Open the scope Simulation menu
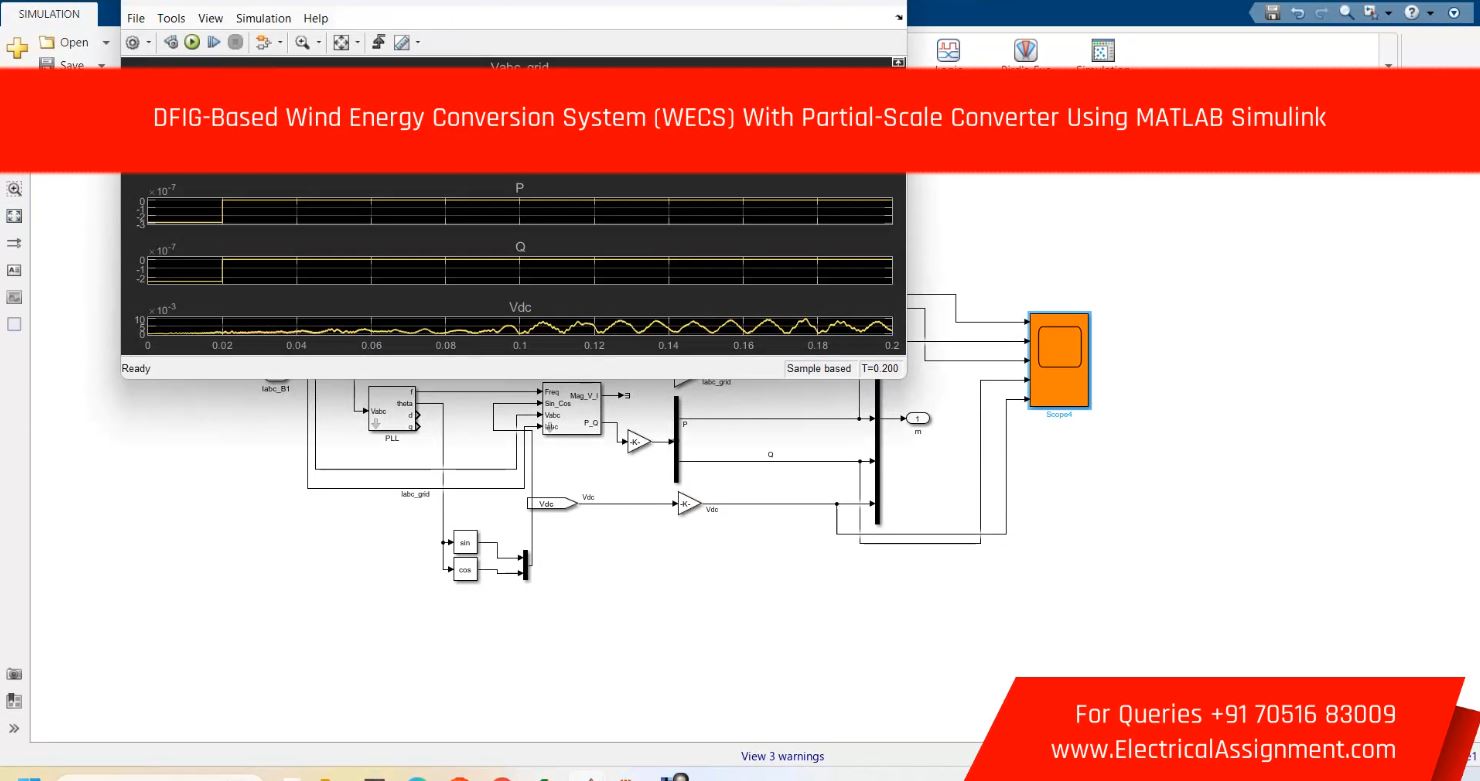The width and height of the screenshot is (1480, 781). [x=264, y=18]
